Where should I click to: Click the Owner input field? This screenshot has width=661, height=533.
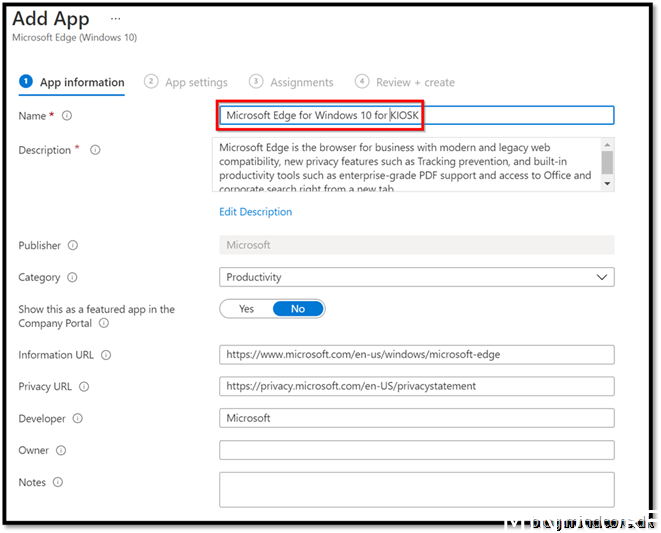coord(416,451)
